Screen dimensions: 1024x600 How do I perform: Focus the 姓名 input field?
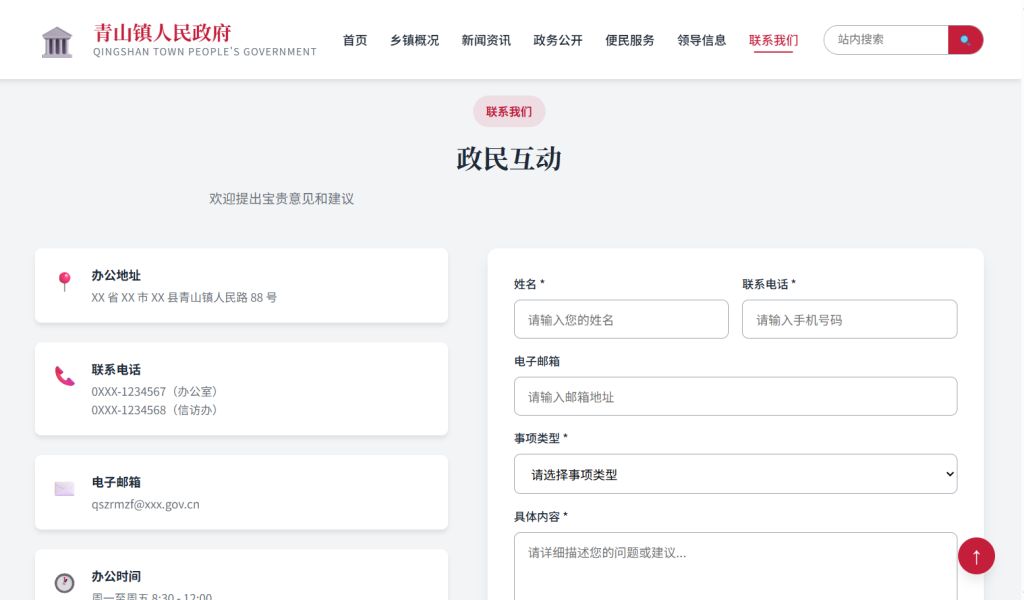click(x=621, y=320)
